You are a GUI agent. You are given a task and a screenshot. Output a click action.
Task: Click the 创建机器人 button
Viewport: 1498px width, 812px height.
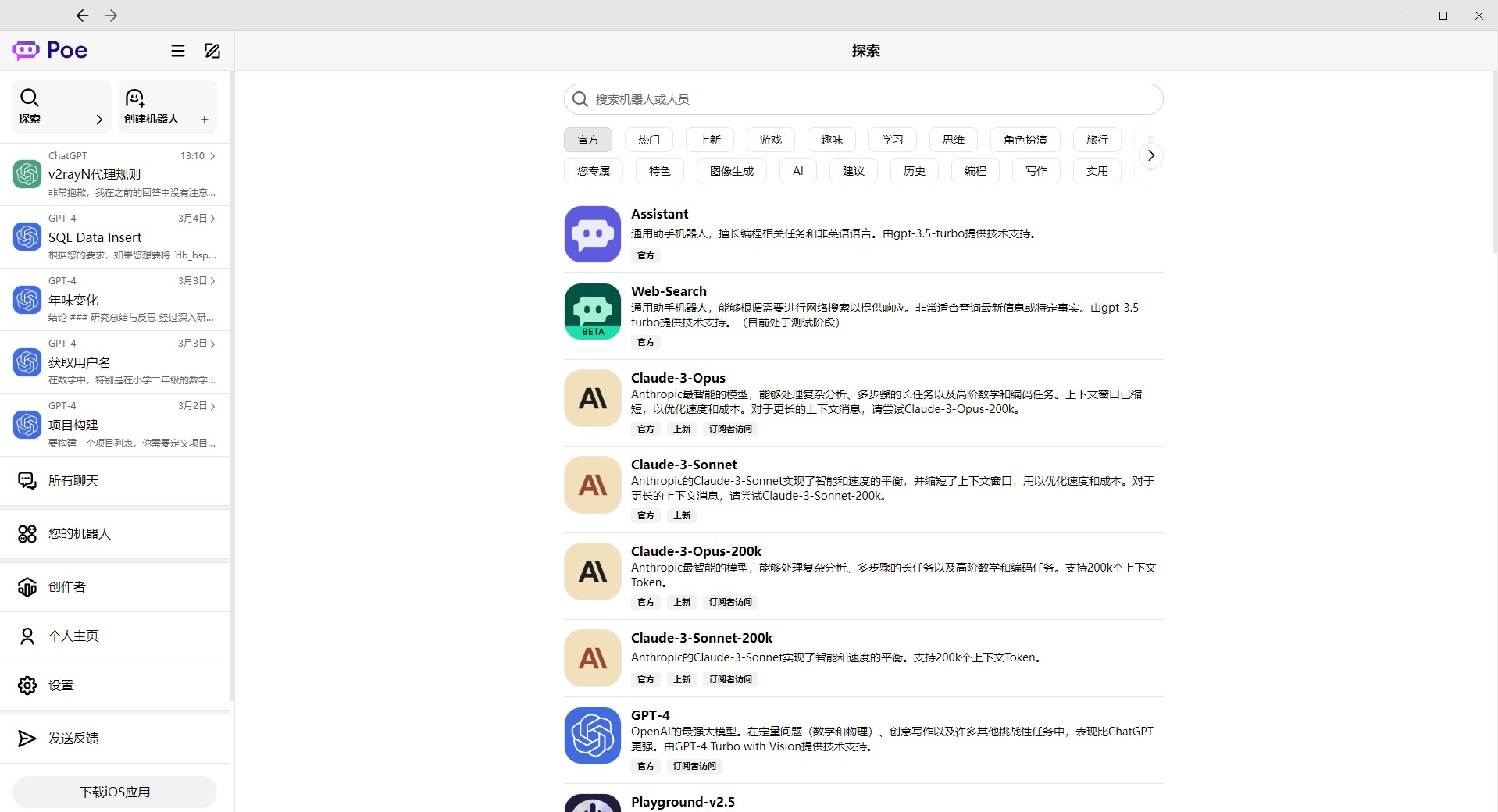pyautogui.click(x=167, y=107)
